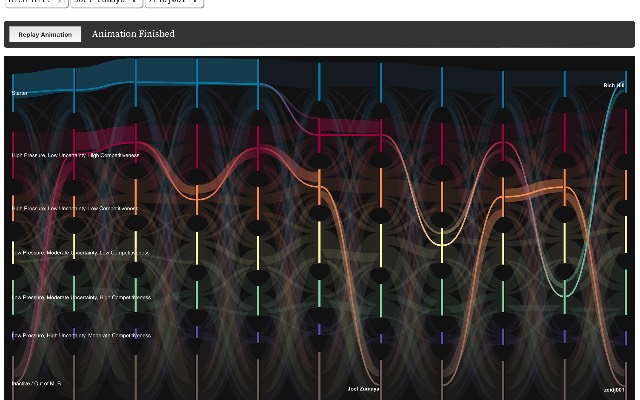Screen dimensions: 640x400
Task: Select the Starter row label
Action: 20,93
